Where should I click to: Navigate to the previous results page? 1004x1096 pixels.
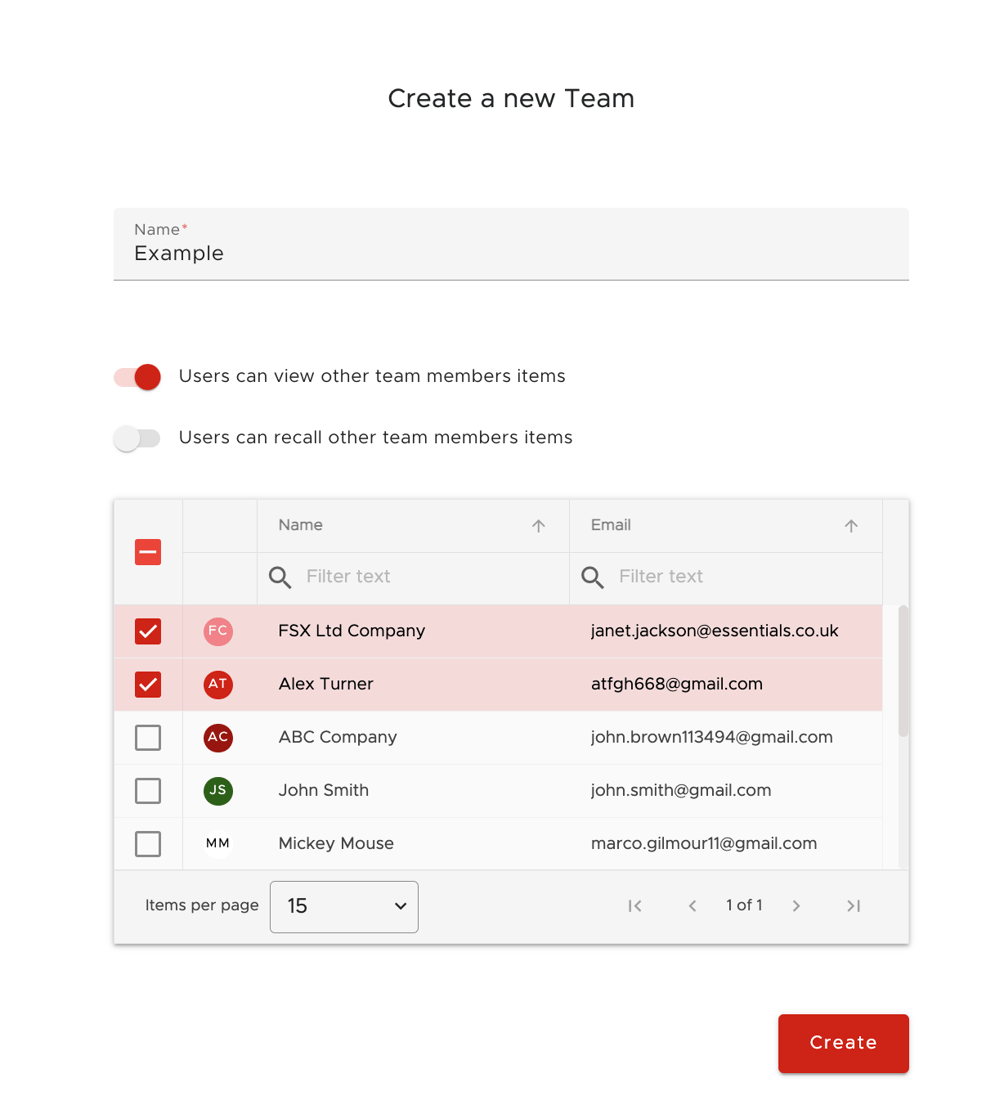coord(692,906)
